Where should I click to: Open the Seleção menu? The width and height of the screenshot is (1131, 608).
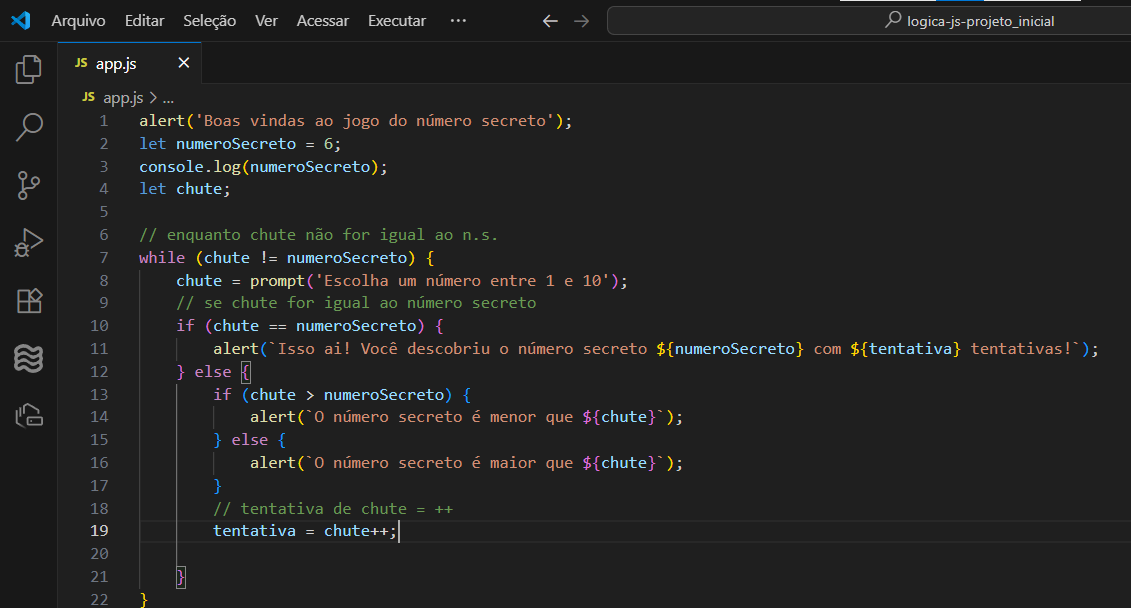(x=209, y=21)
